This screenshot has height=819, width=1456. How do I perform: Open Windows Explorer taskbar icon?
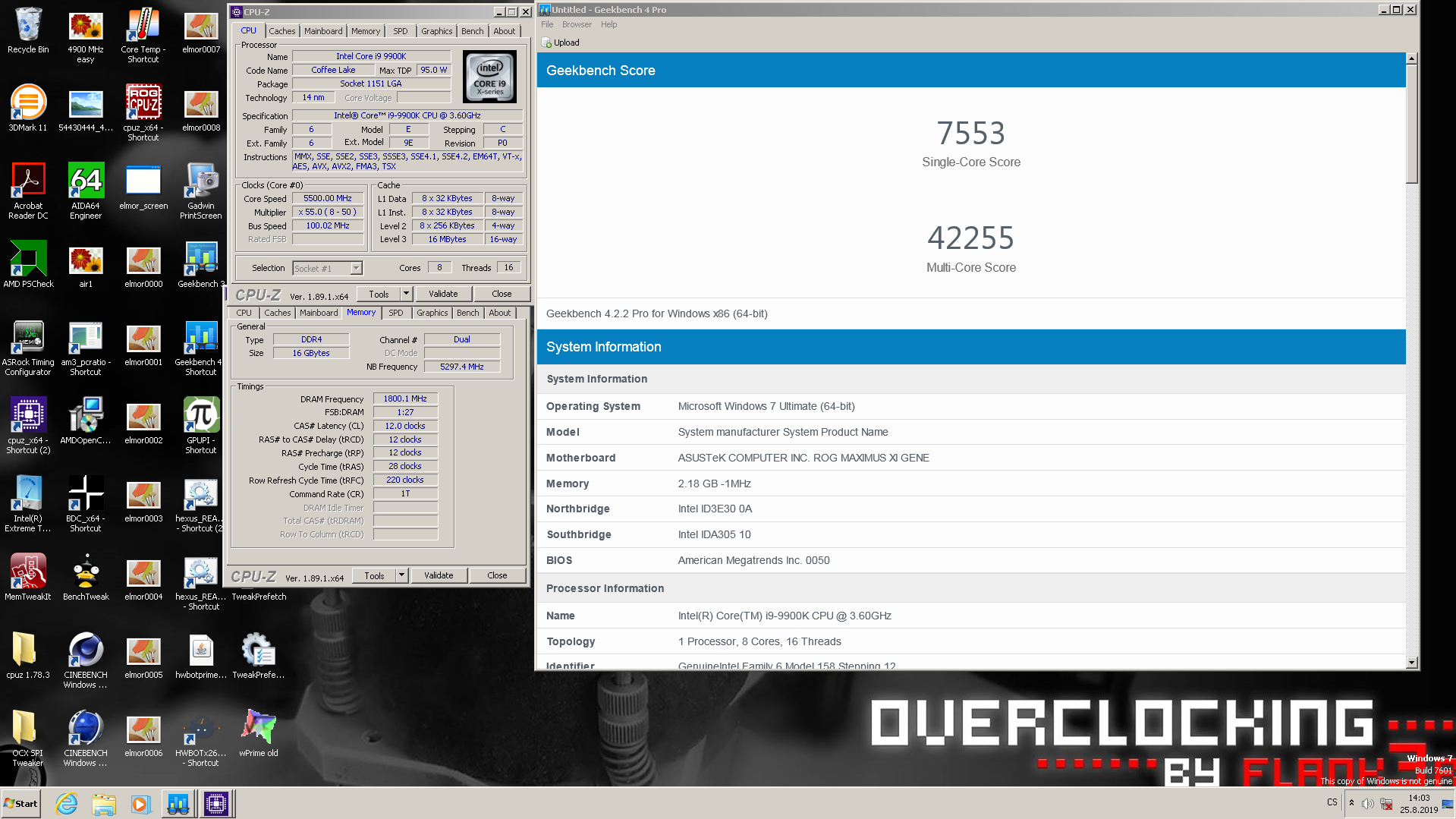[x=104, y=804]
